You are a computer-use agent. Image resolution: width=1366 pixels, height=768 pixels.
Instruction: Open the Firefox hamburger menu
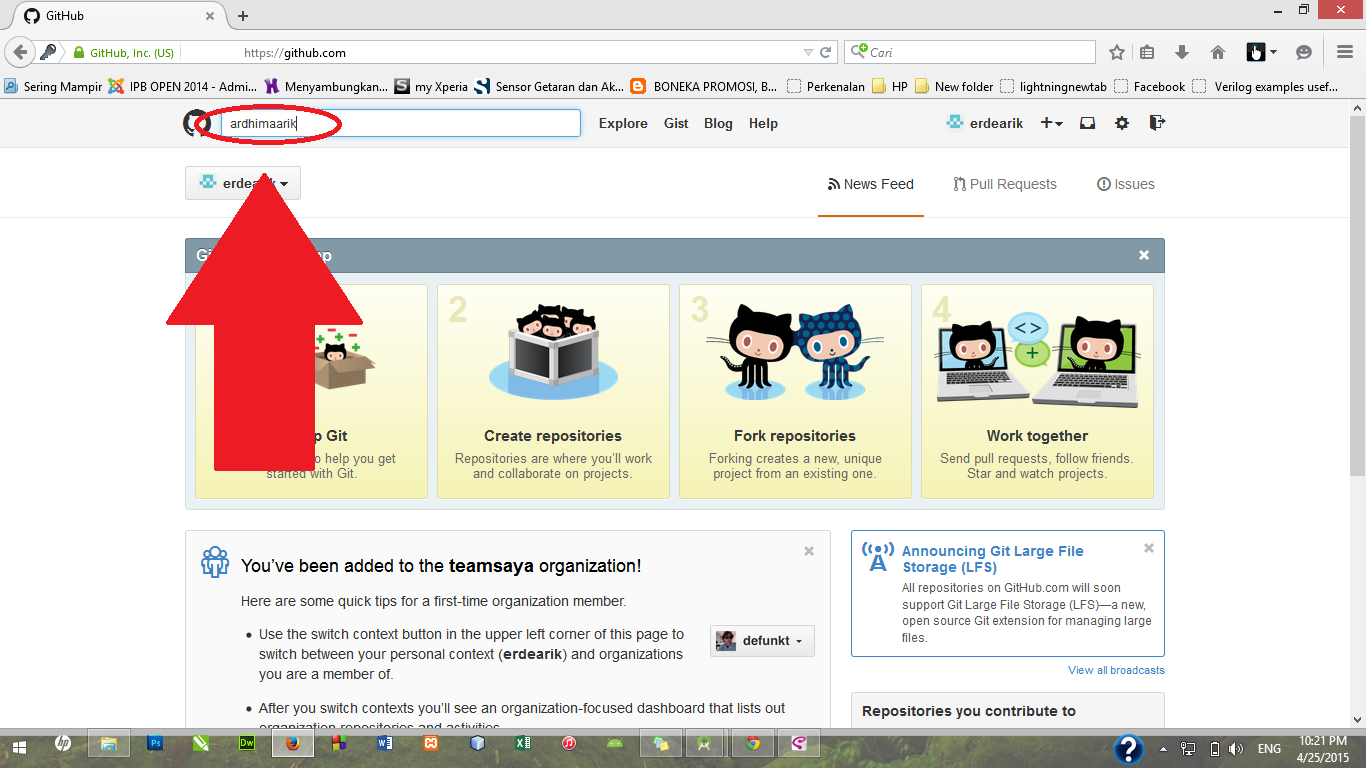[1345, 52]
